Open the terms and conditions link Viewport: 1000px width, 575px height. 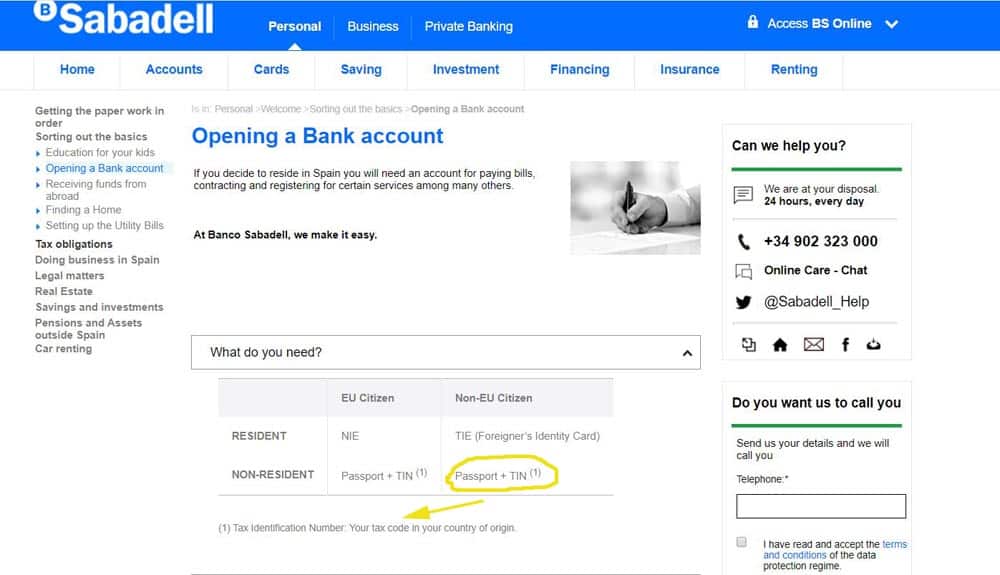[835, 550]
